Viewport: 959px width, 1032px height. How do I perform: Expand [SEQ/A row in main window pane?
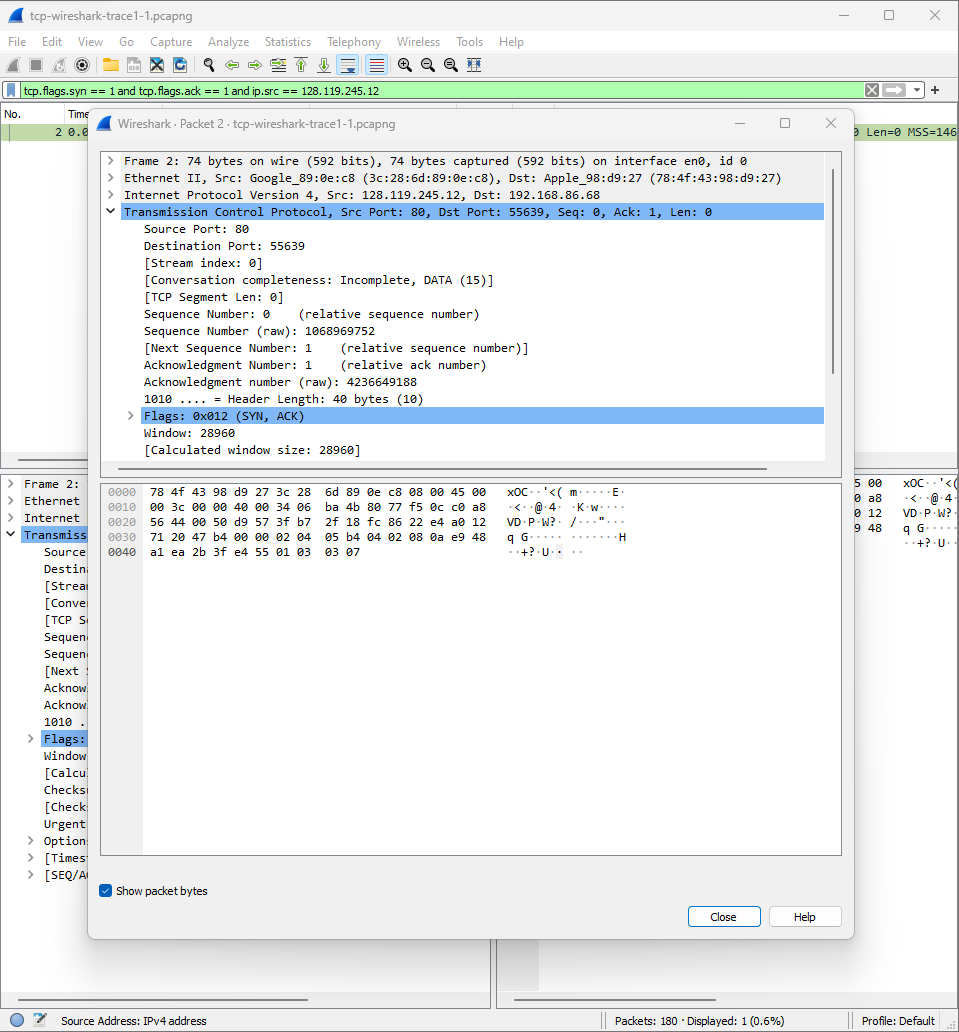[x=31, y=875]
